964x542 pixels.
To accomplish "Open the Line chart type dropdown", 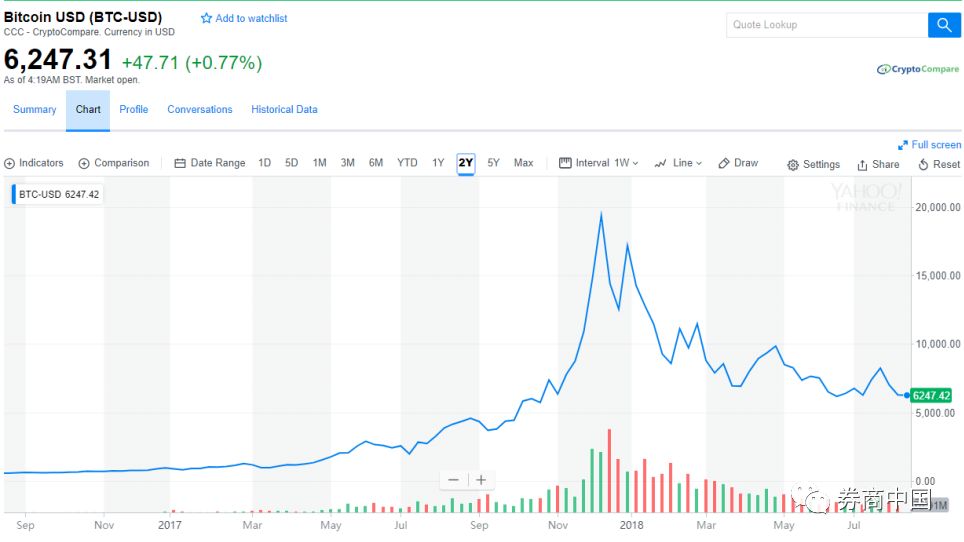I will pyautogui.click(x=678, y=163).
